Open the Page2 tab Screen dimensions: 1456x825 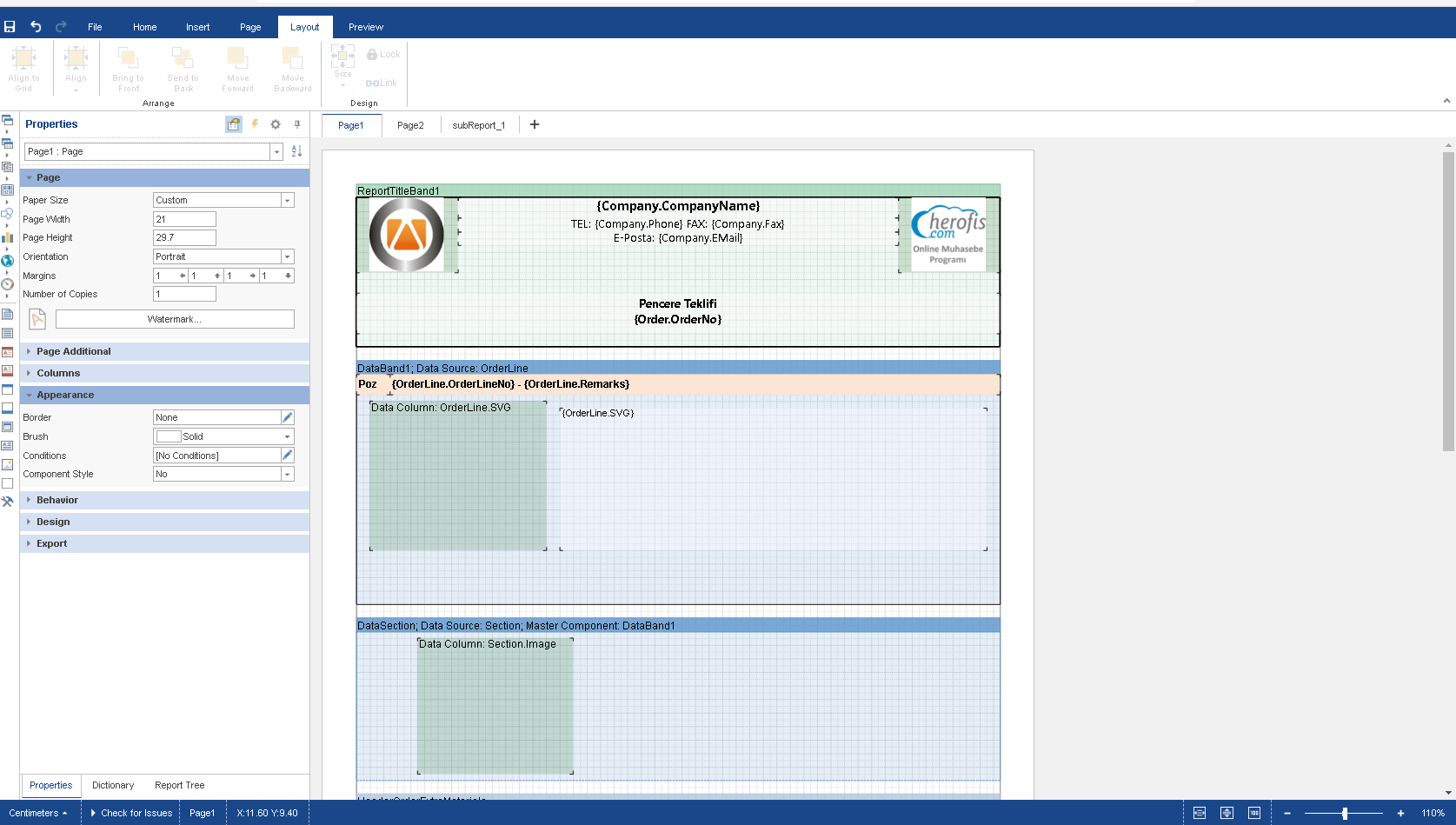point(410,125)
